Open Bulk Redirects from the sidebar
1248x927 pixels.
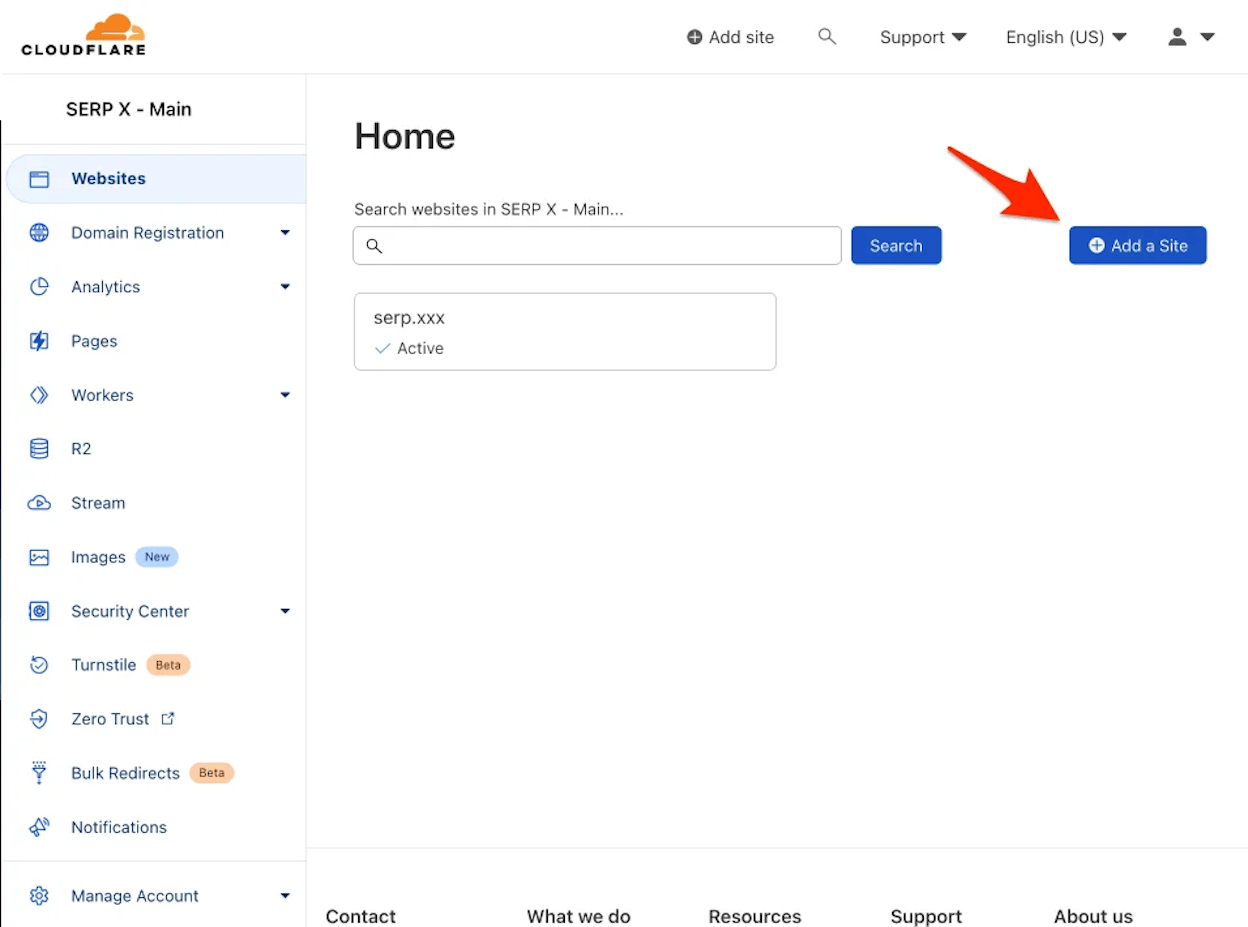[125, 773]
